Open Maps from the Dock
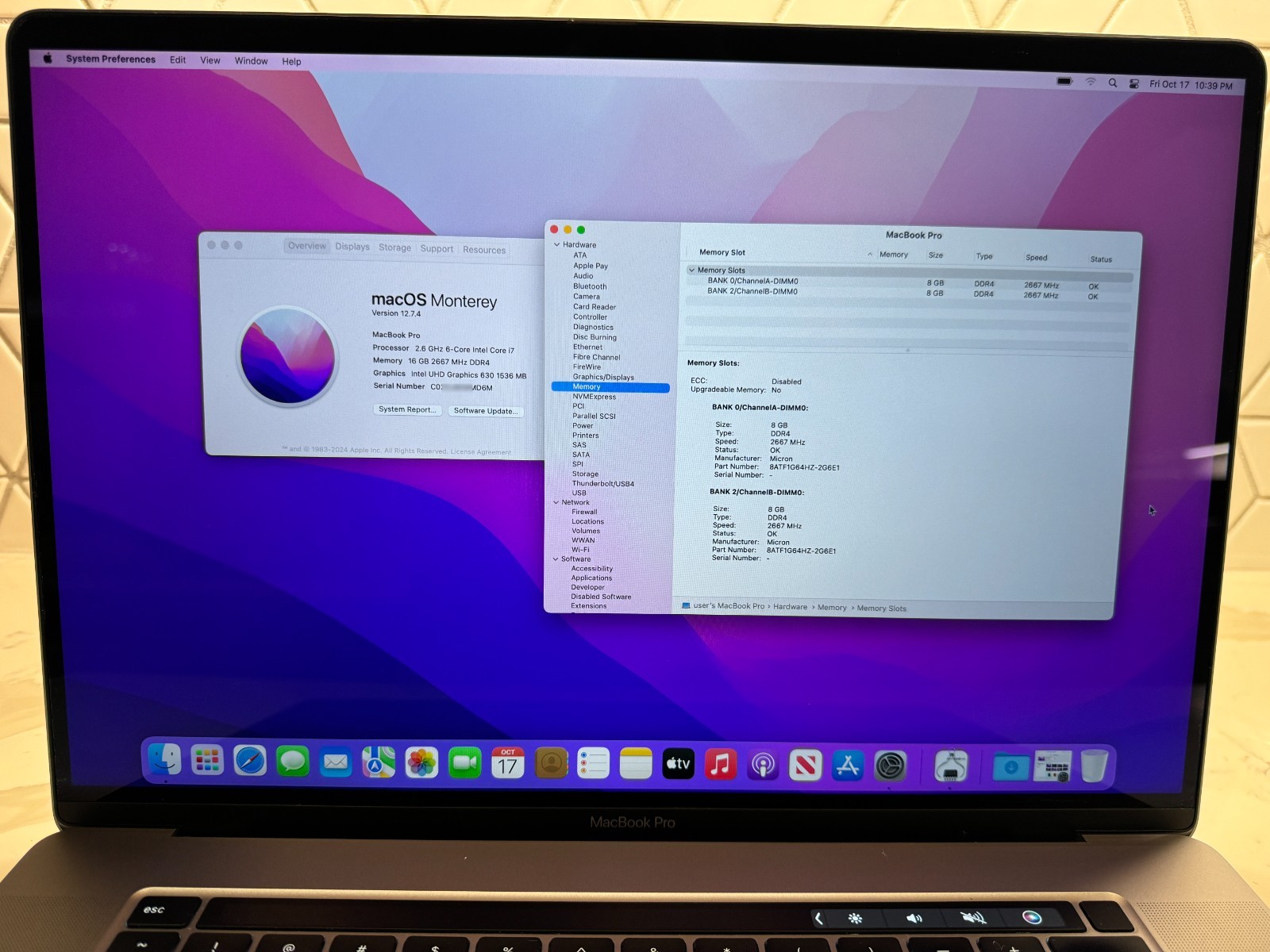 pos(379,763)
